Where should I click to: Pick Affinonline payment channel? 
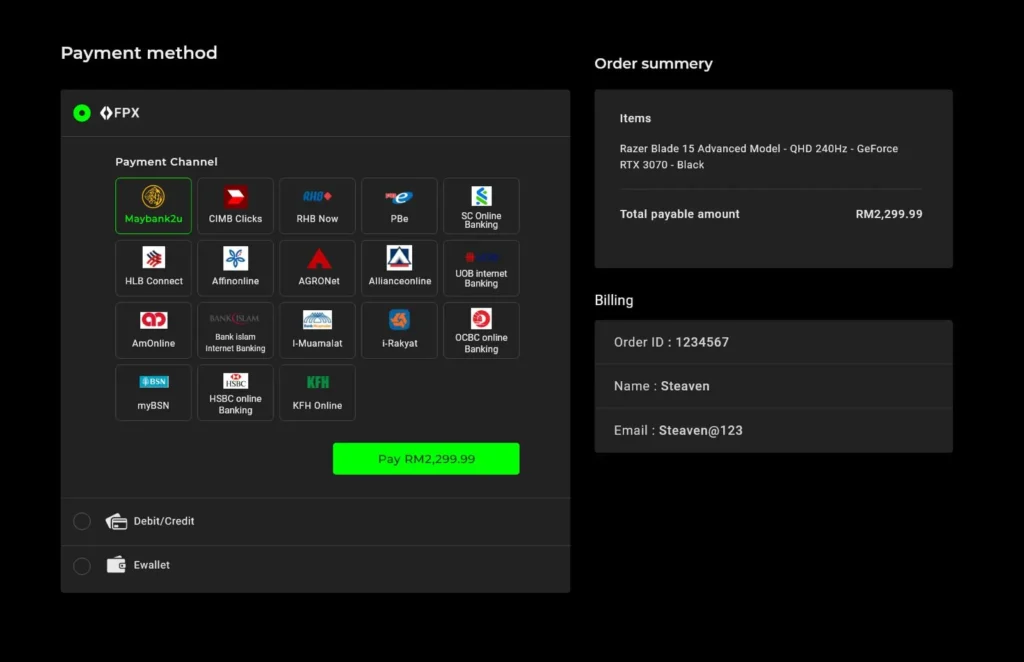coord(235,268)
